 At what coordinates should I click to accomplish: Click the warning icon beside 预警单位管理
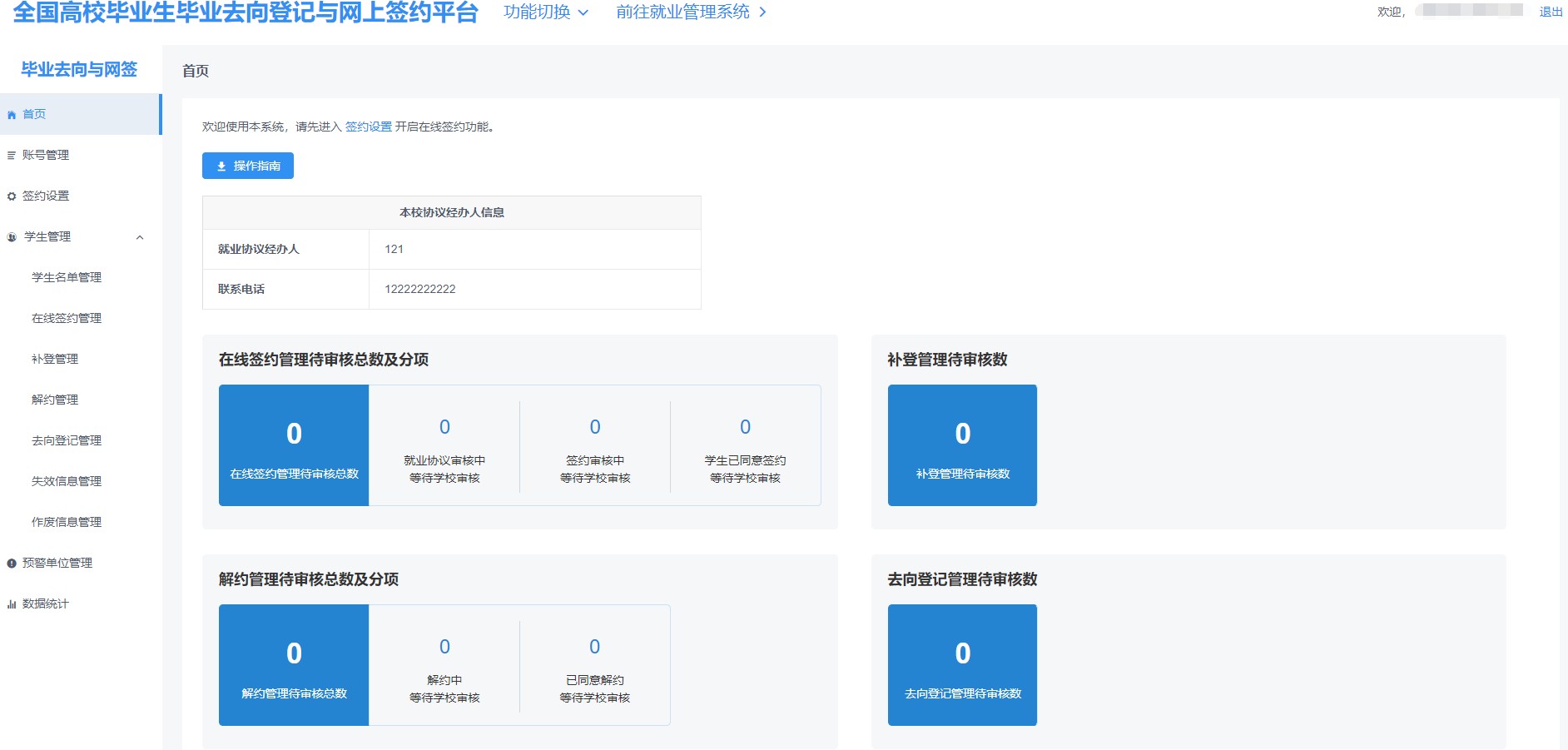point(12,564)
